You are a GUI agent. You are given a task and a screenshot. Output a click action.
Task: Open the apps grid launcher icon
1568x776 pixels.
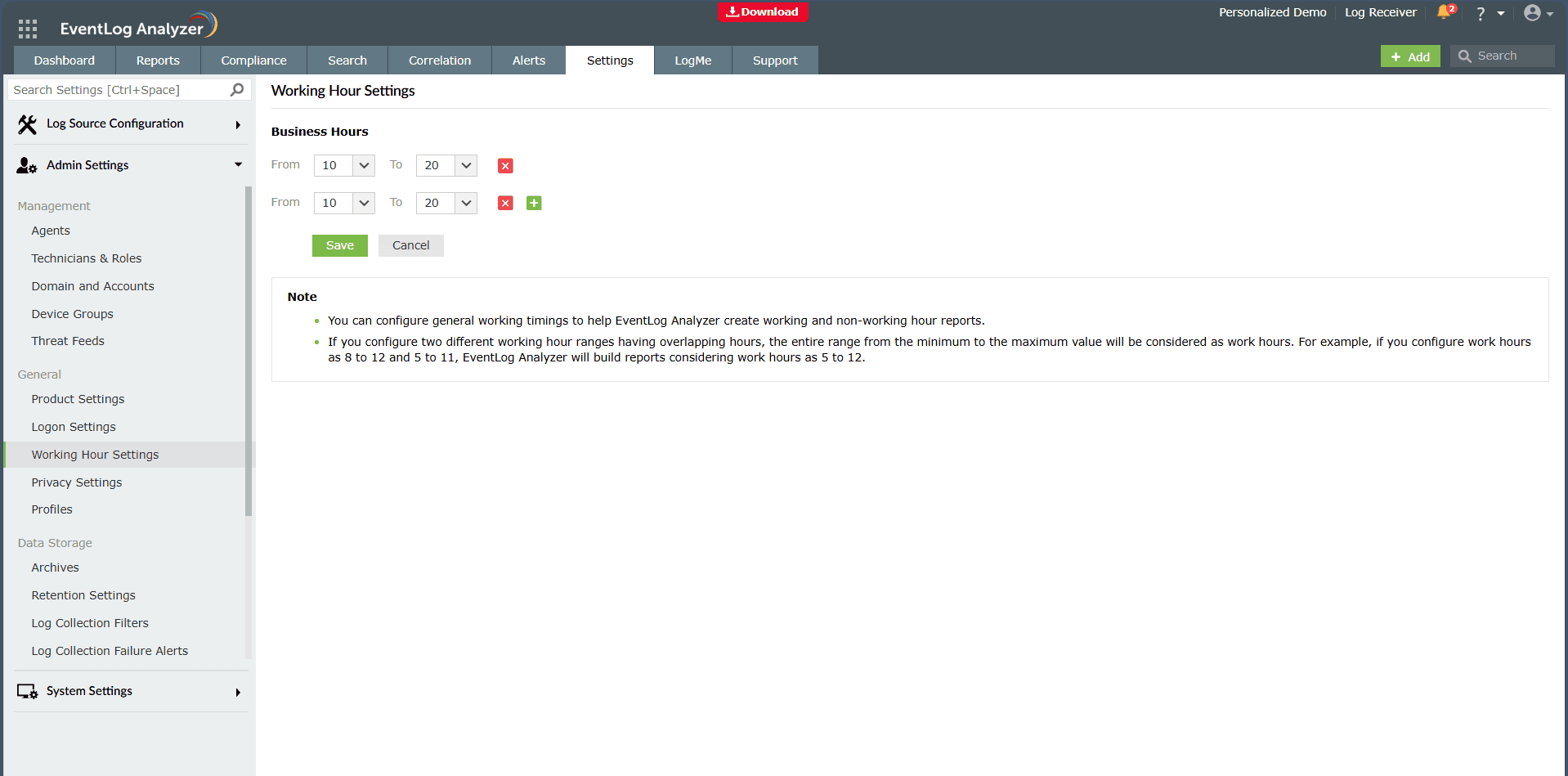pos(28,29)
